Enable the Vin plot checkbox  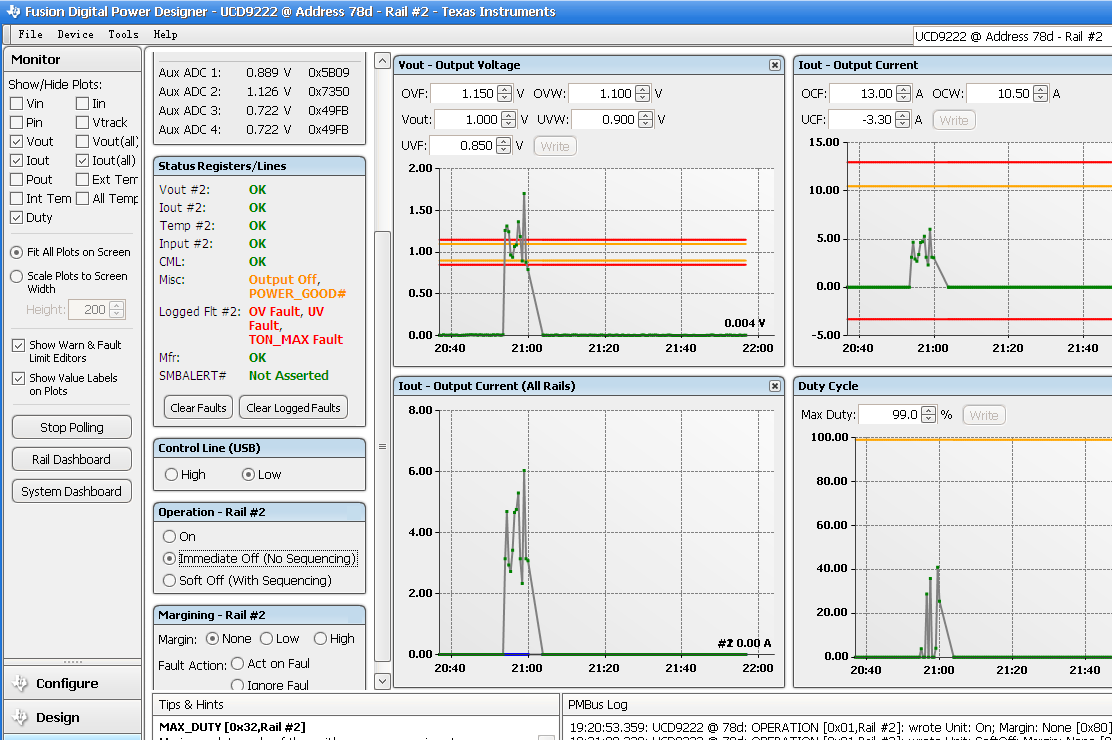pos(16,104)
